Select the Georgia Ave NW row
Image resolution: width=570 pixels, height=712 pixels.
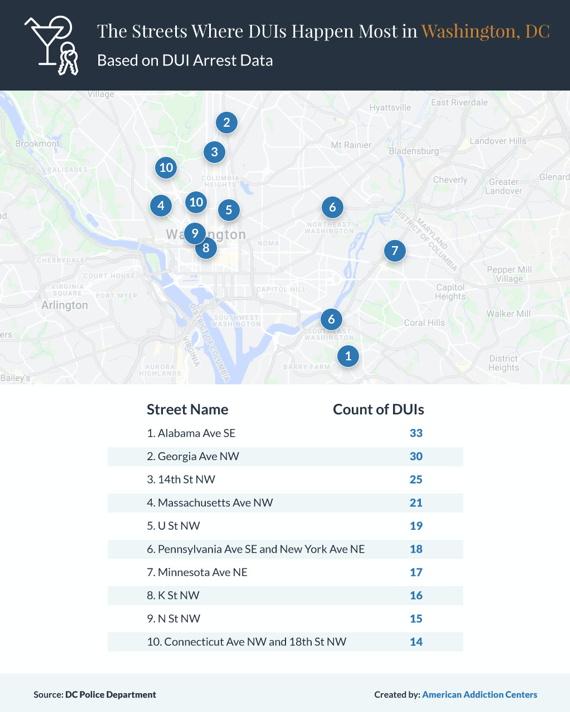click(x=285, y=456)
